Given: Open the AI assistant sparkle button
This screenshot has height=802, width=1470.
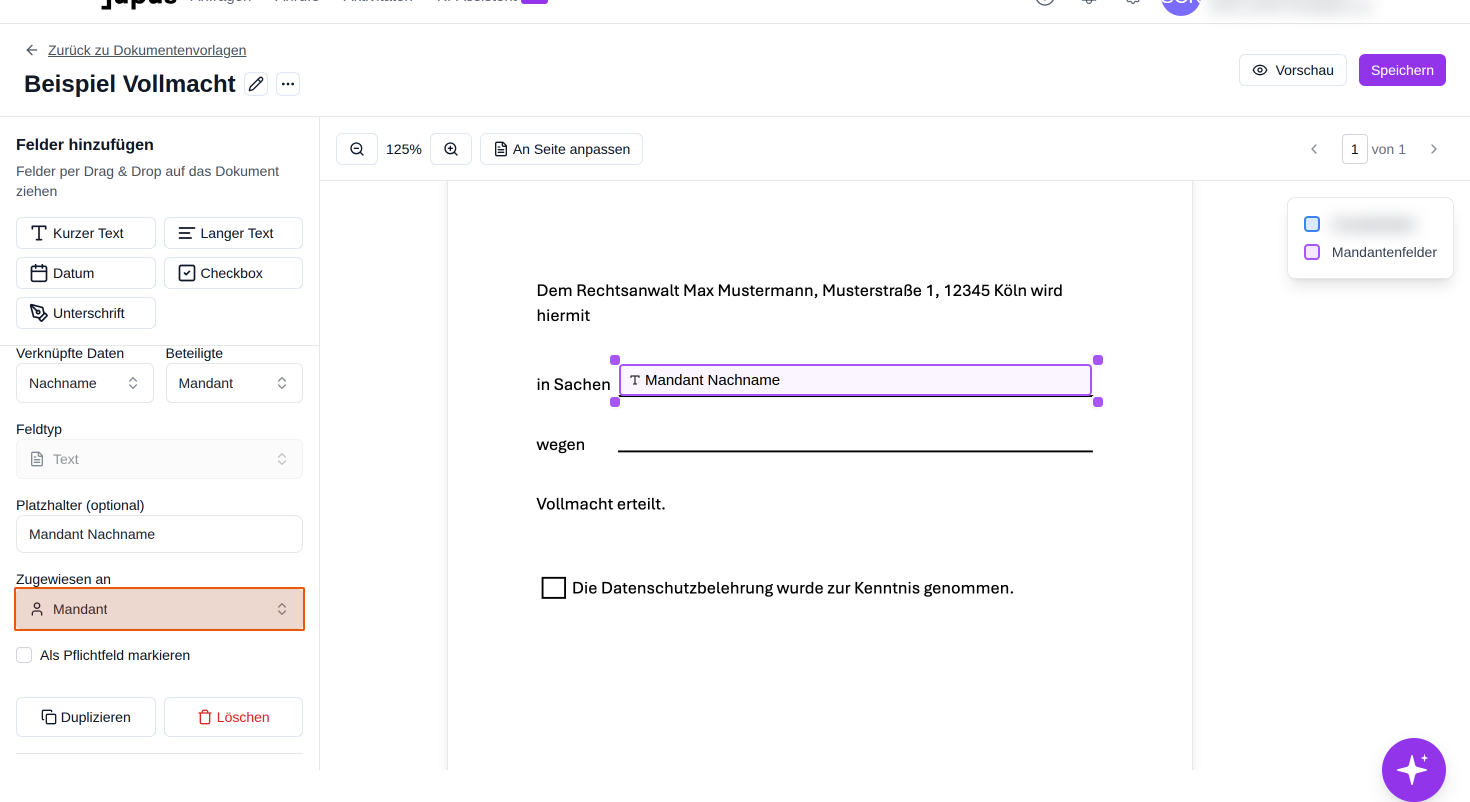Looking at the screenshot, I should coord(1413,770).
